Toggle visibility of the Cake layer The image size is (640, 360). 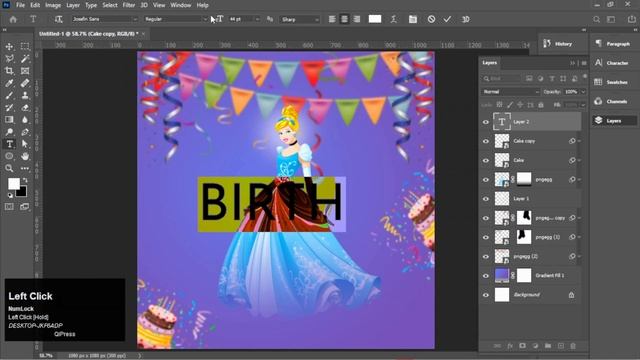coord(486,160)
